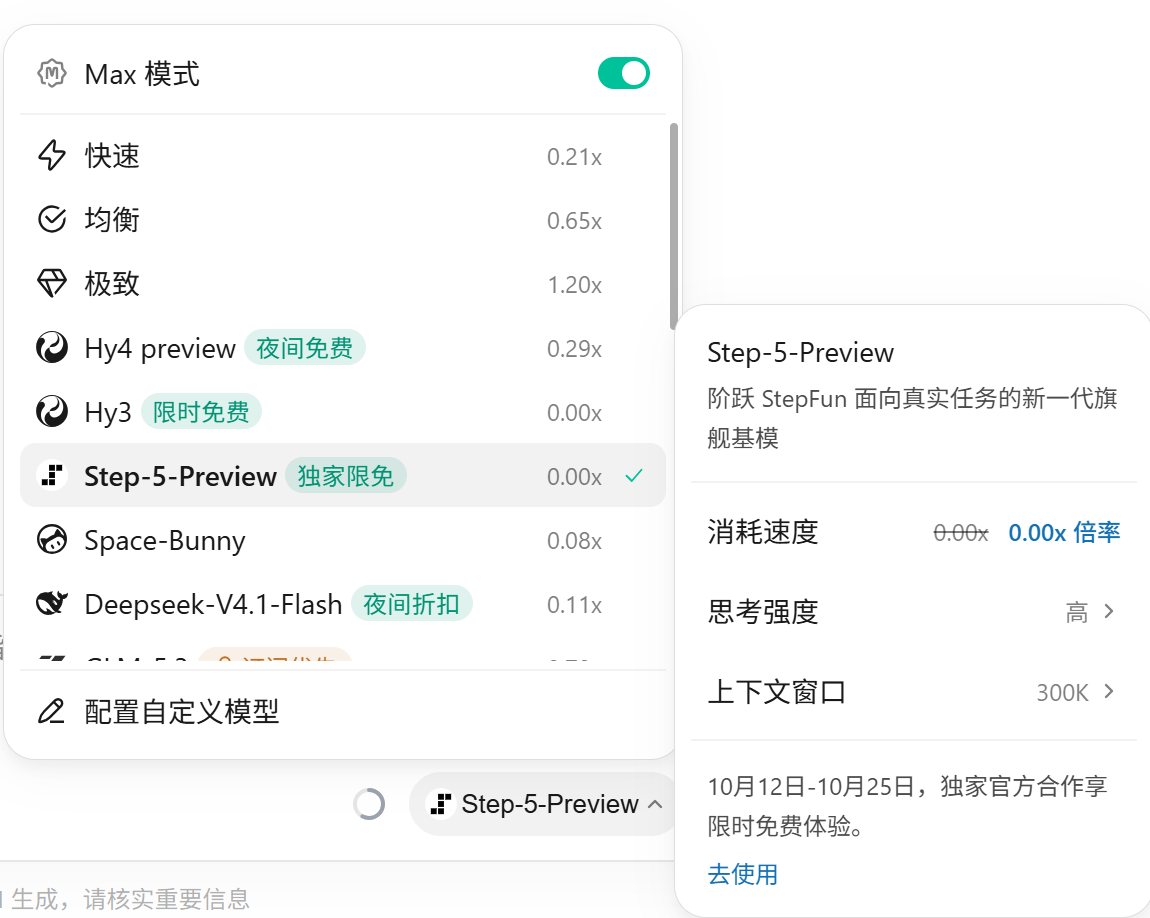Click the 0.21x rate value
The height and width of the screenshot is (918, 1150).
pyautogui.click(x=574, y=157)
